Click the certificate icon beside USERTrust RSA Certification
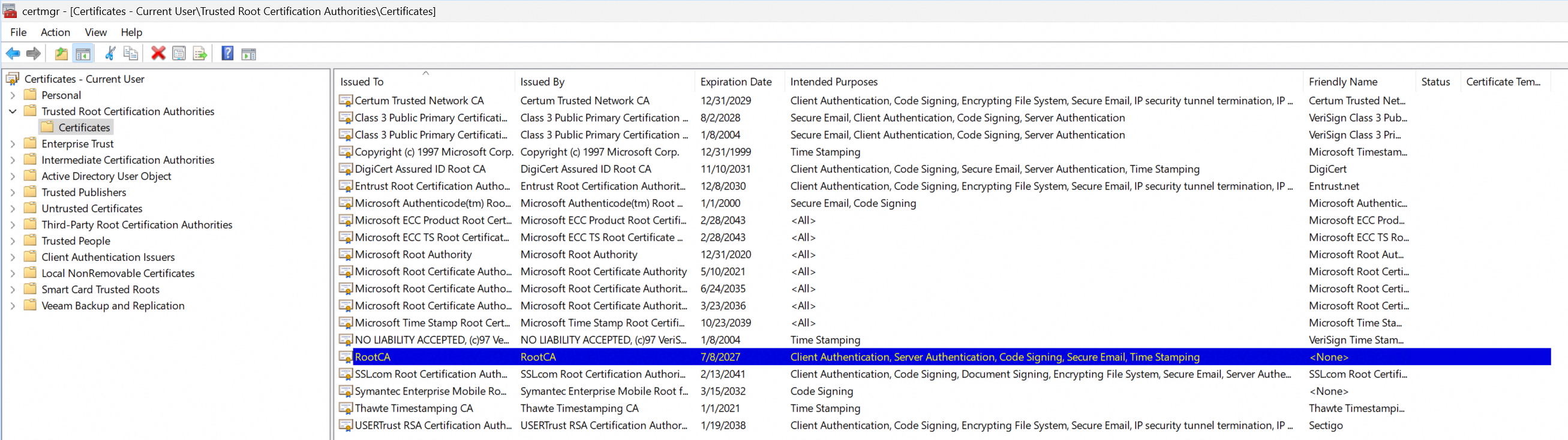The image size is (1568, 440). pos(346,425)
